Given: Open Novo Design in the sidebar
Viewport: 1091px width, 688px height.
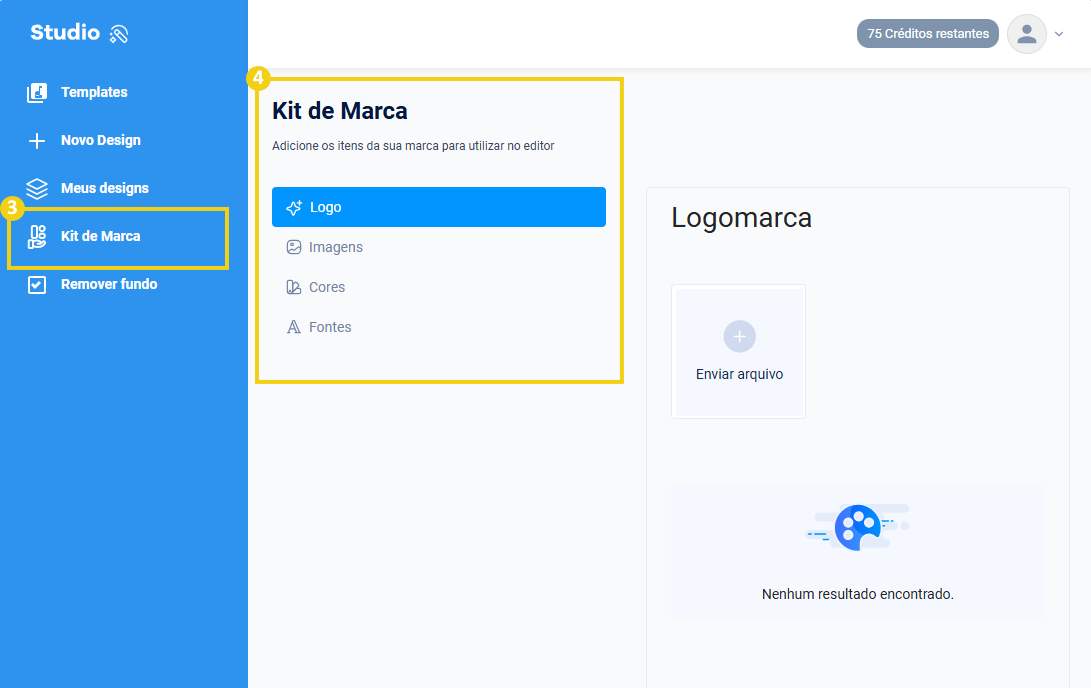Looking at the screenshot, I should tap(101, 141).
